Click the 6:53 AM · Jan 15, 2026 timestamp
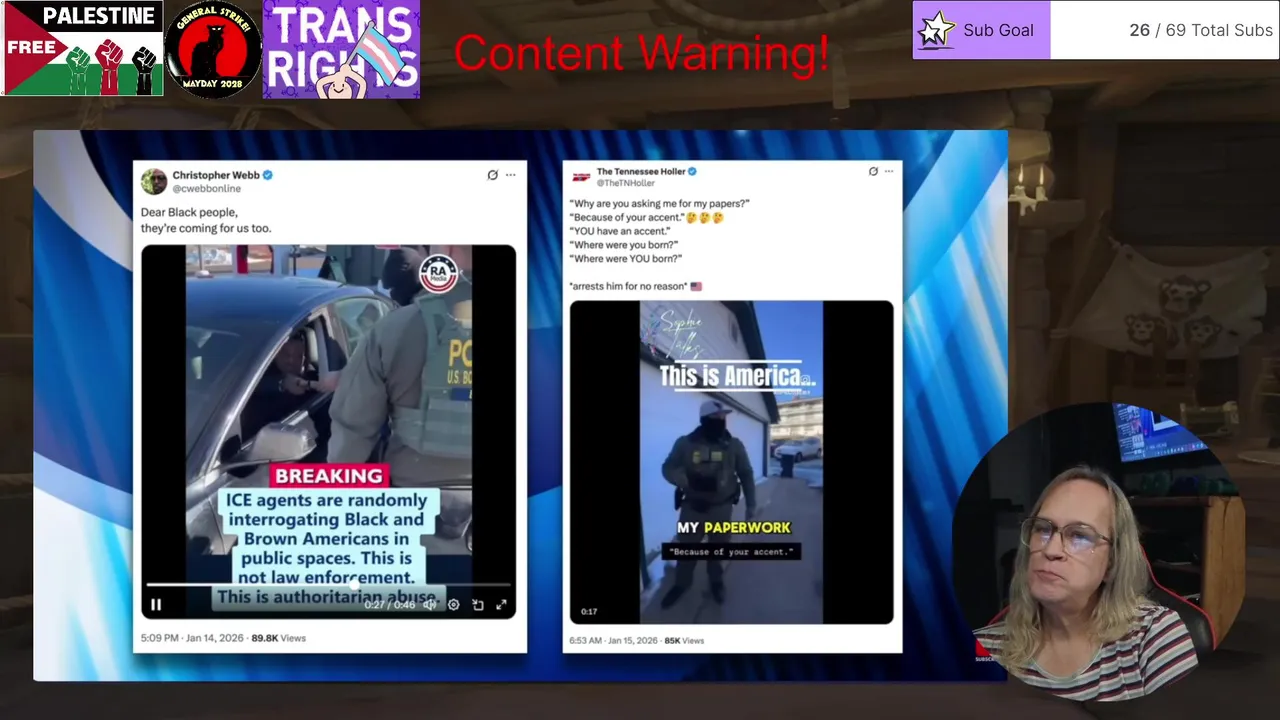This screenshot has height=720, width=1280. (614, 640)
